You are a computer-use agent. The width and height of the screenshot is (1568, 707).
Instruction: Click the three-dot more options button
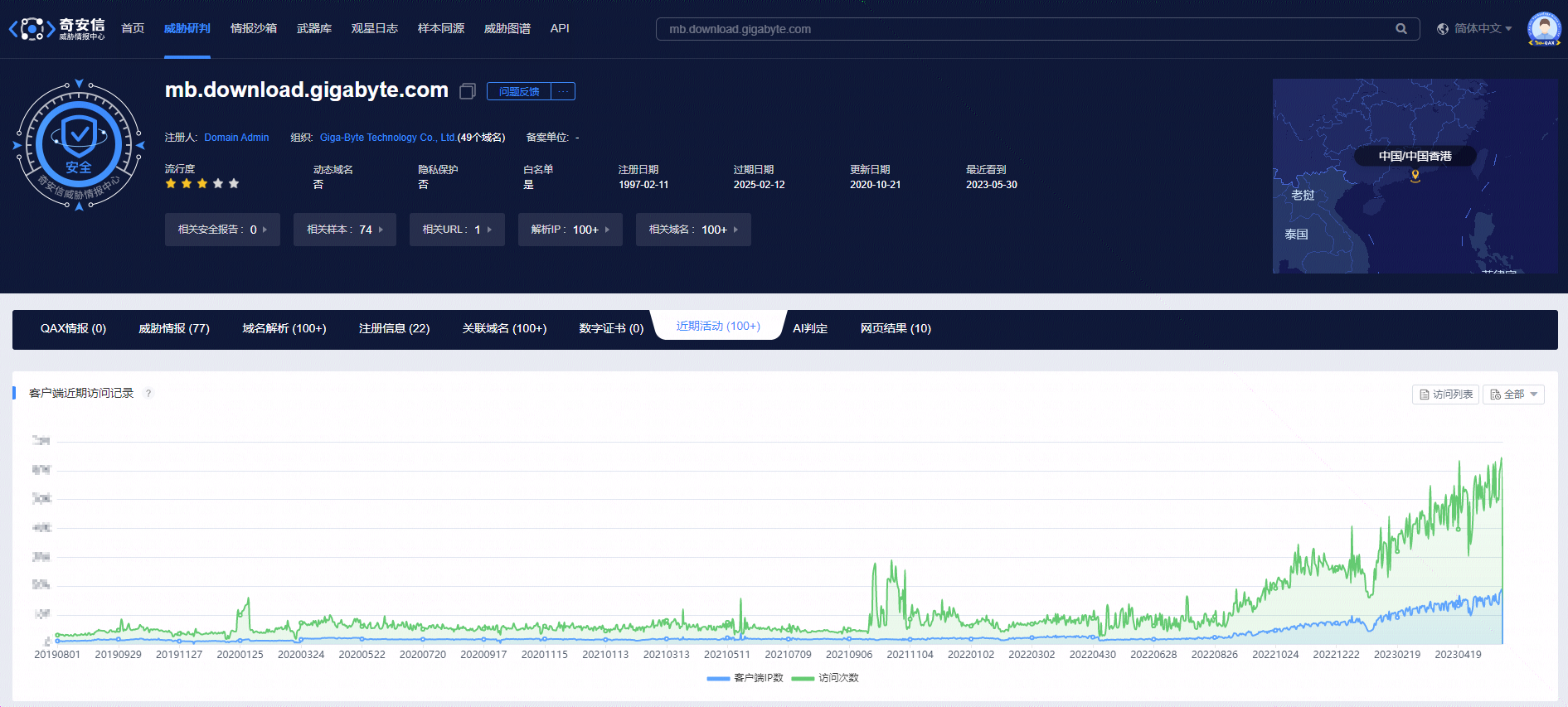(x=563, y=91)
